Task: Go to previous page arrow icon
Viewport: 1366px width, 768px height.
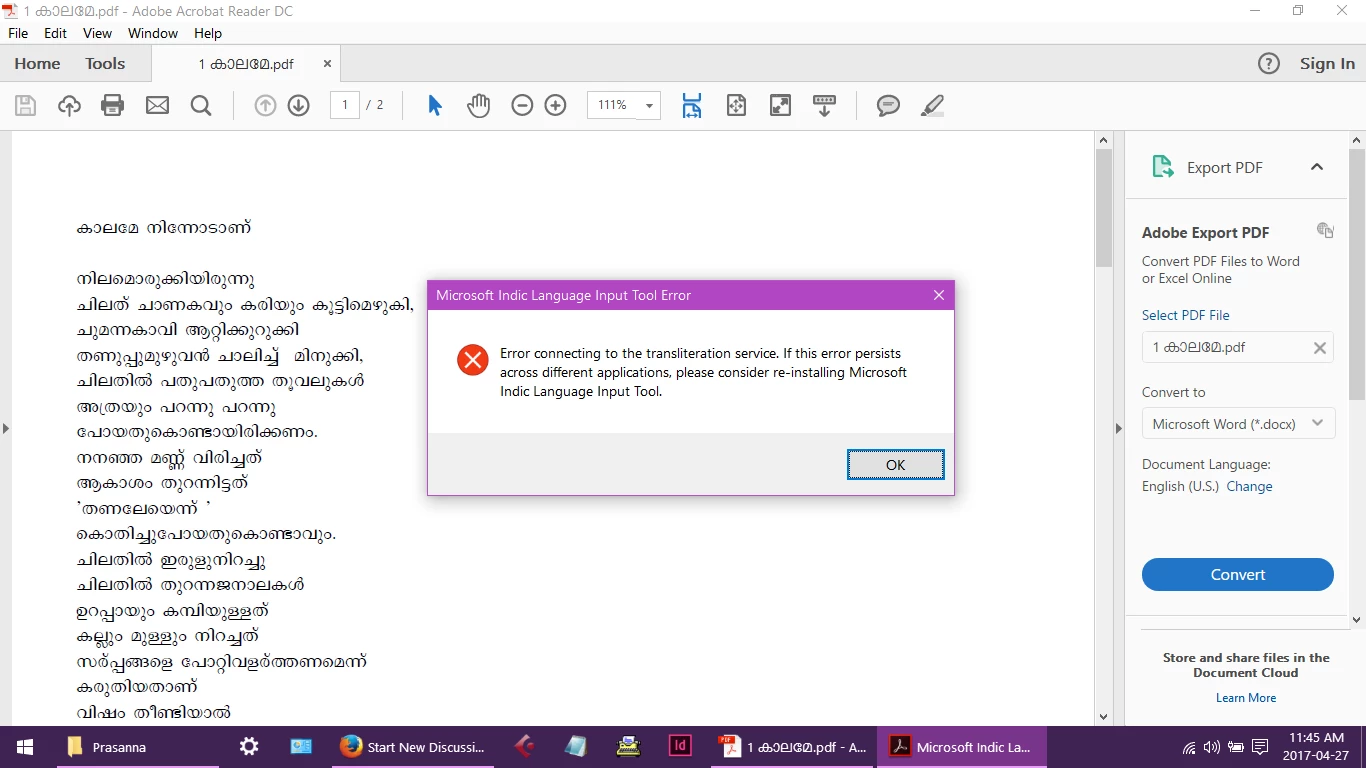Action: coord(265,105)
